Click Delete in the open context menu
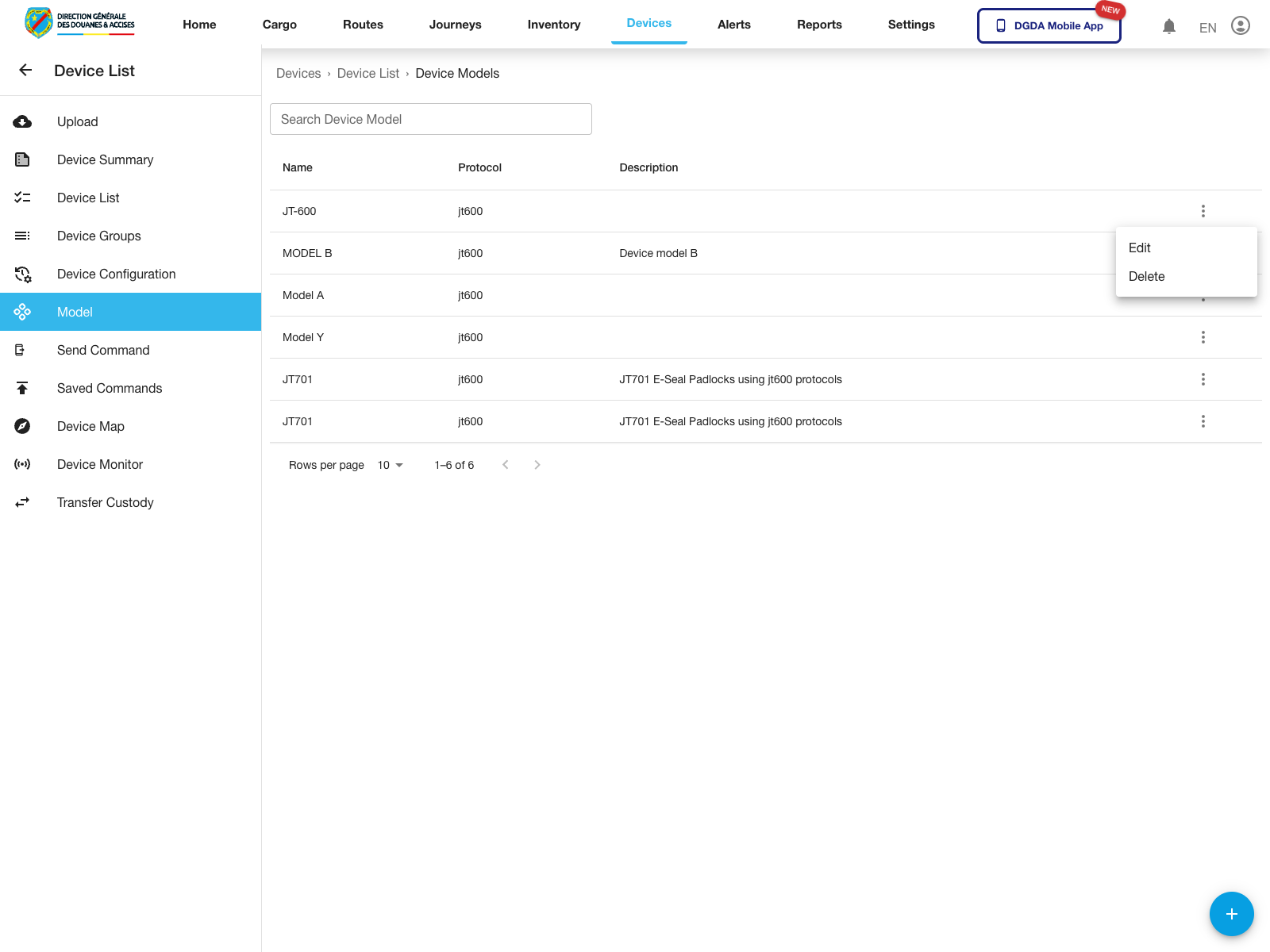 pos(1146,276)
